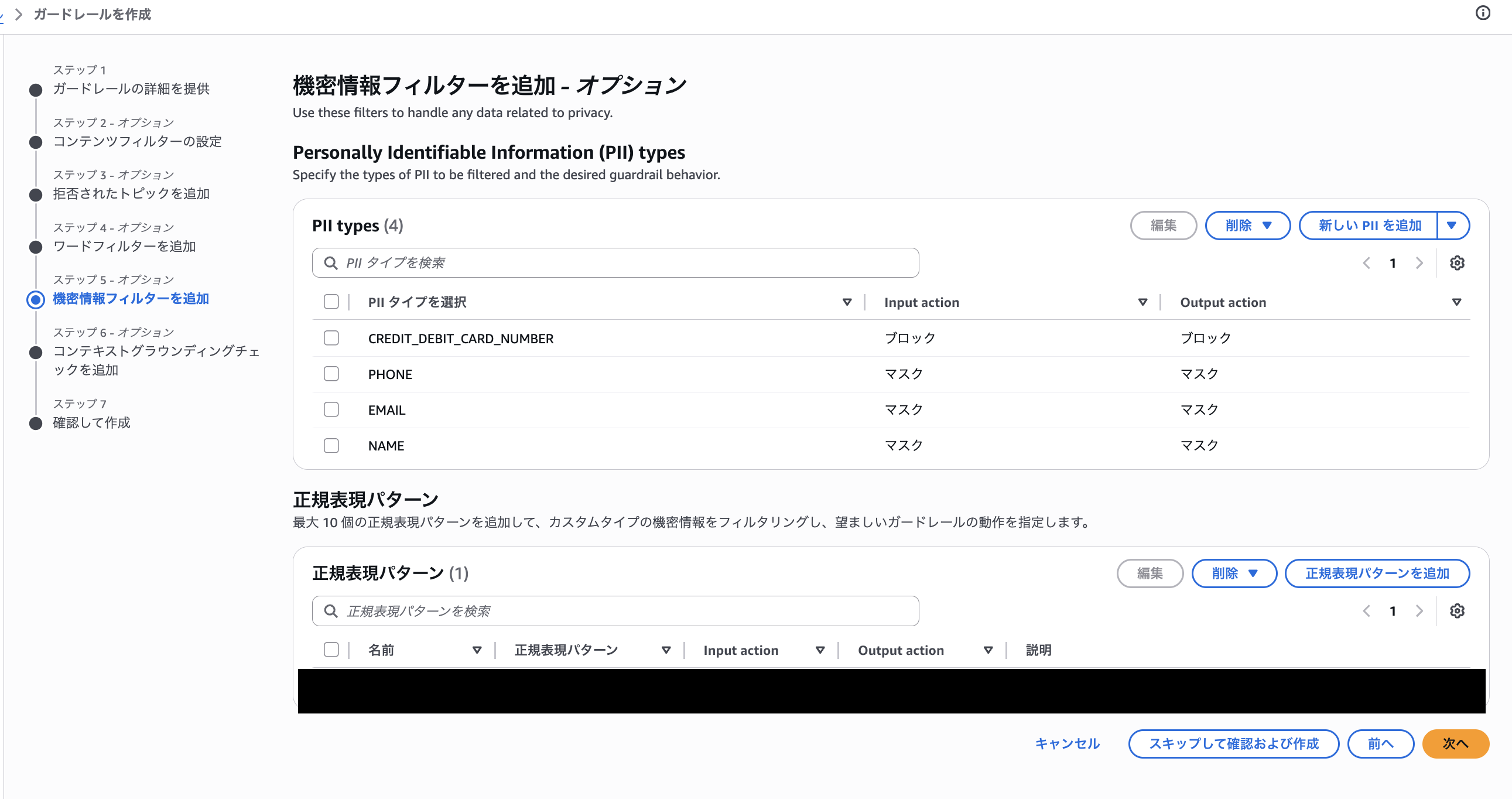Navigate to the コンテンツフィルターの設定 step
This screenshot has width=1512, height=799.
pos(138,142)
